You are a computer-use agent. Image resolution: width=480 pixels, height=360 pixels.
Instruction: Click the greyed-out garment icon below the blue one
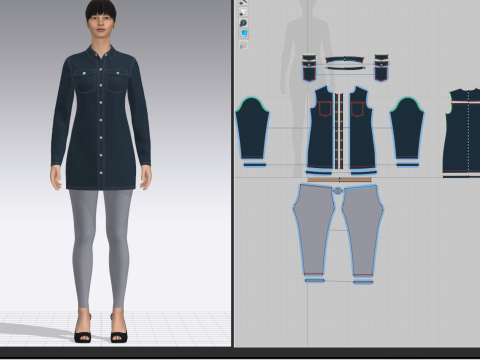point(243,45)
